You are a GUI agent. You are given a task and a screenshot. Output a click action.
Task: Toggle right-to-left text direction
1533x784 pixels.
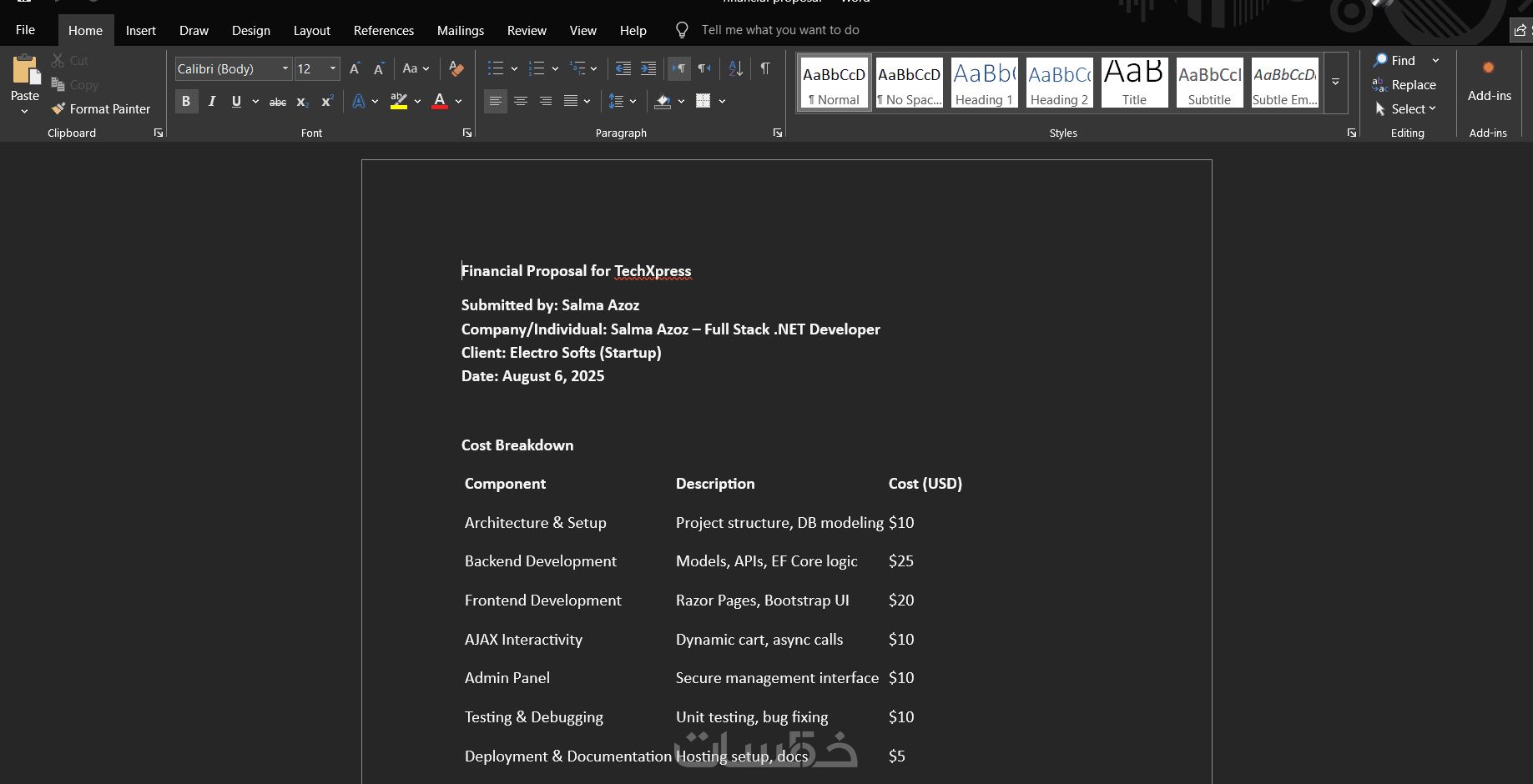pos(704,68)
